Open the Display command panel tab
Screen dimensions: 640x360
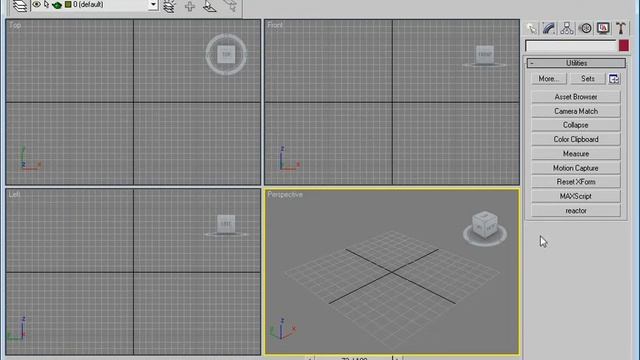click(603, 28)
